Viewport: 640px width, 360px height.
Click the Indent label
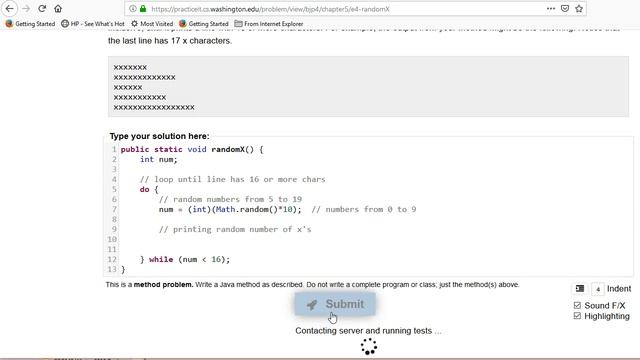(x=619, y=289)
